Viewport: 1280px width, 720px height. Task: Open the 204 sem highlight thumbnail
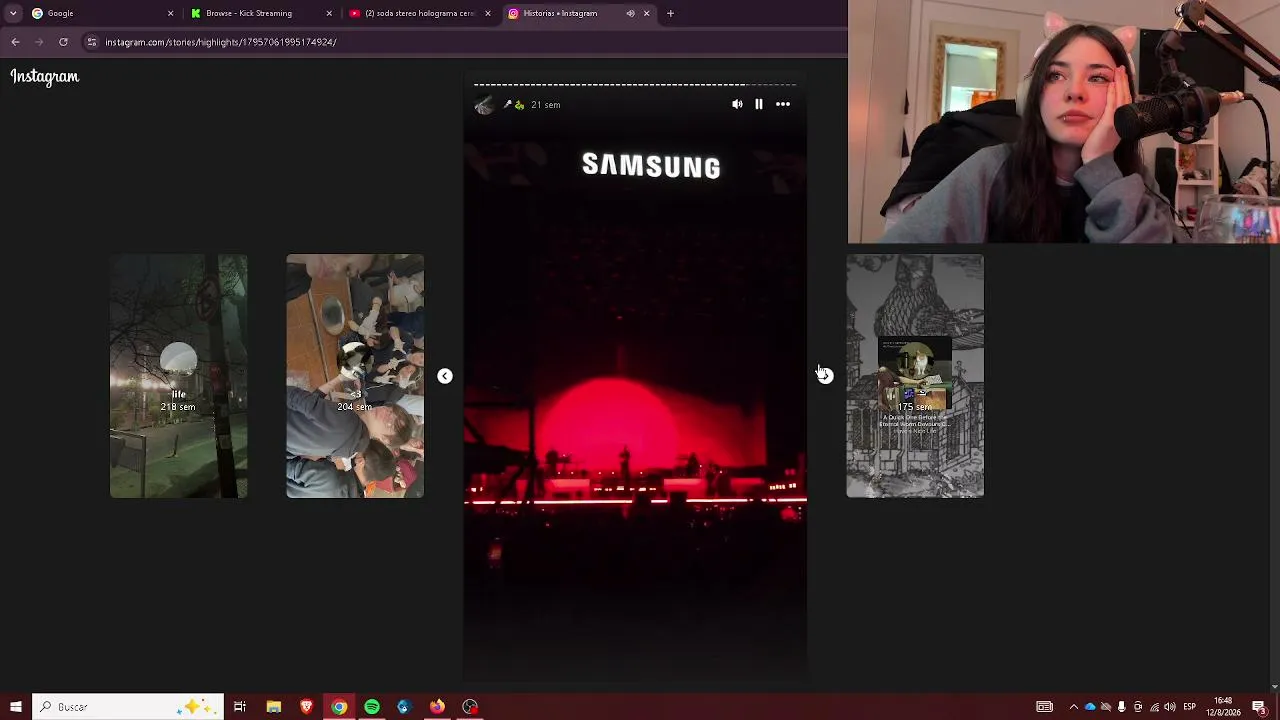pyautogui.click(x=355, y=376)
